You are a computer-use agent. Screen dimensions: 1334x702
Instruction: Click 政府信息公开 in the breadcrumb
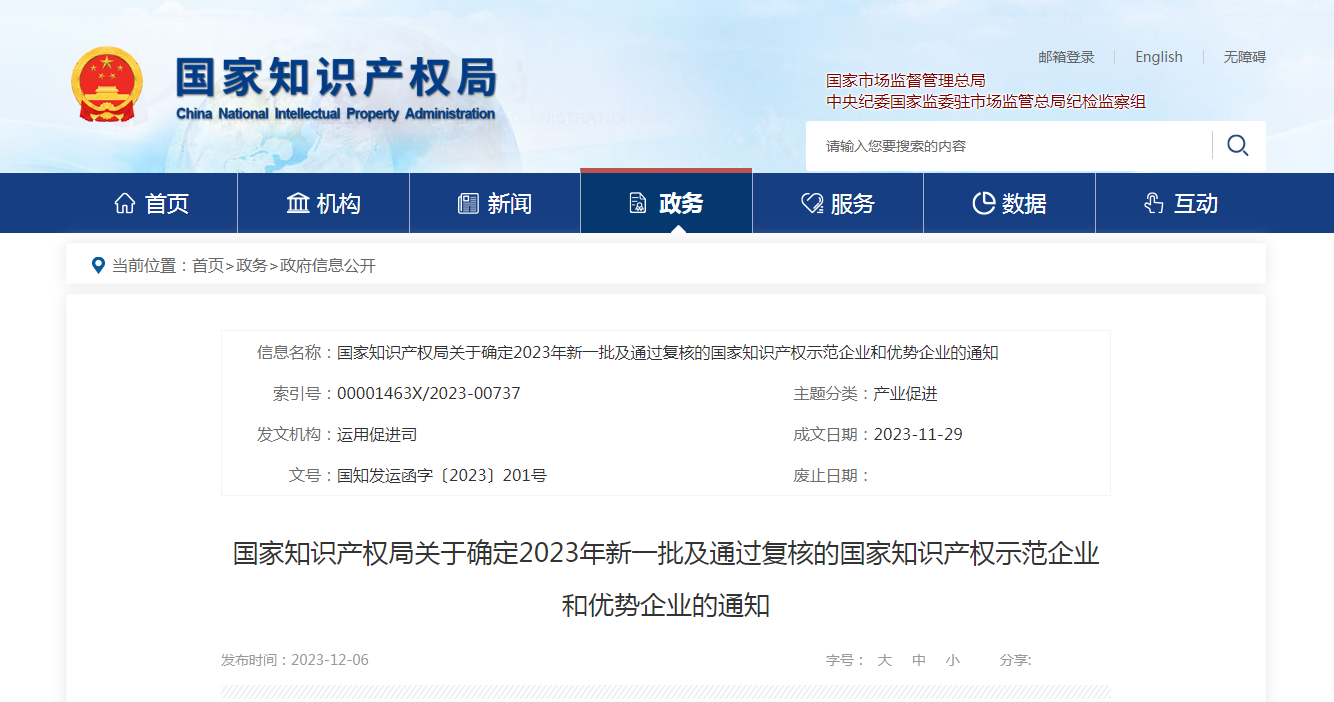(328, 265)
